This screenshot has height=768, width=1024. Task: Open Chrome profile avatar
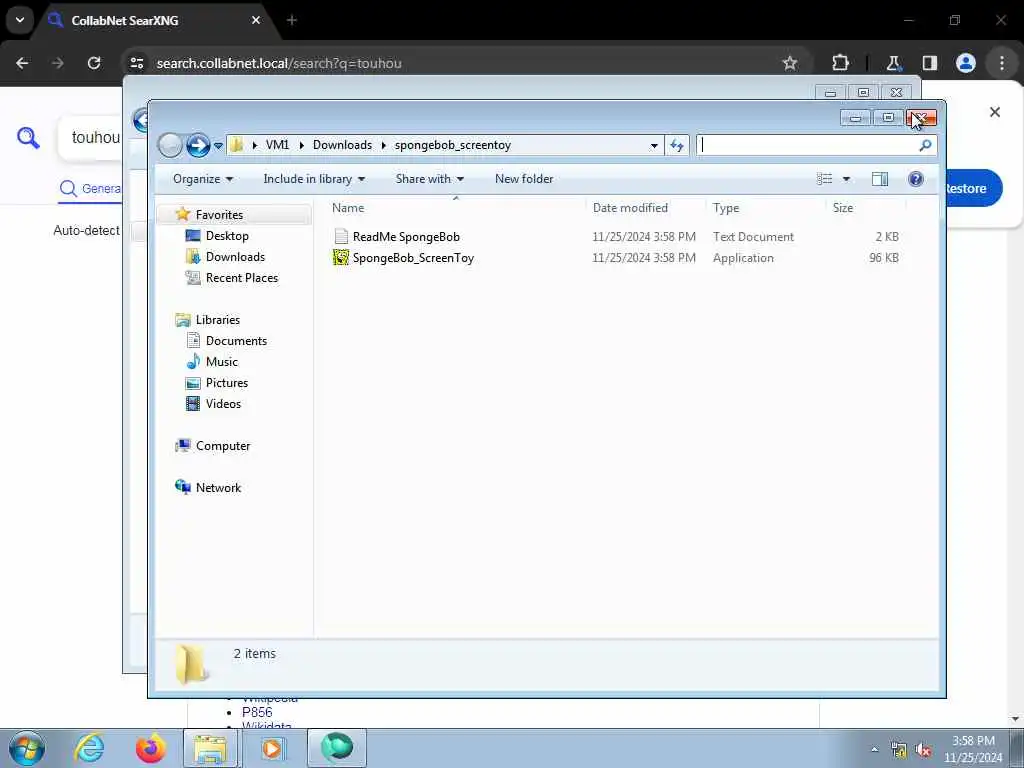click(x=965, y=63)
